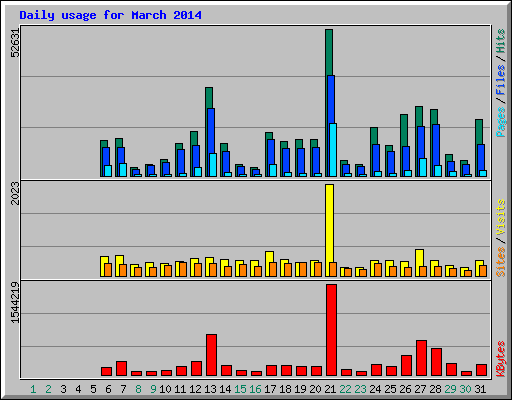512x400 pixels.
Task: Click the orange sites bar for day 11
Action: tap(183, 270)
